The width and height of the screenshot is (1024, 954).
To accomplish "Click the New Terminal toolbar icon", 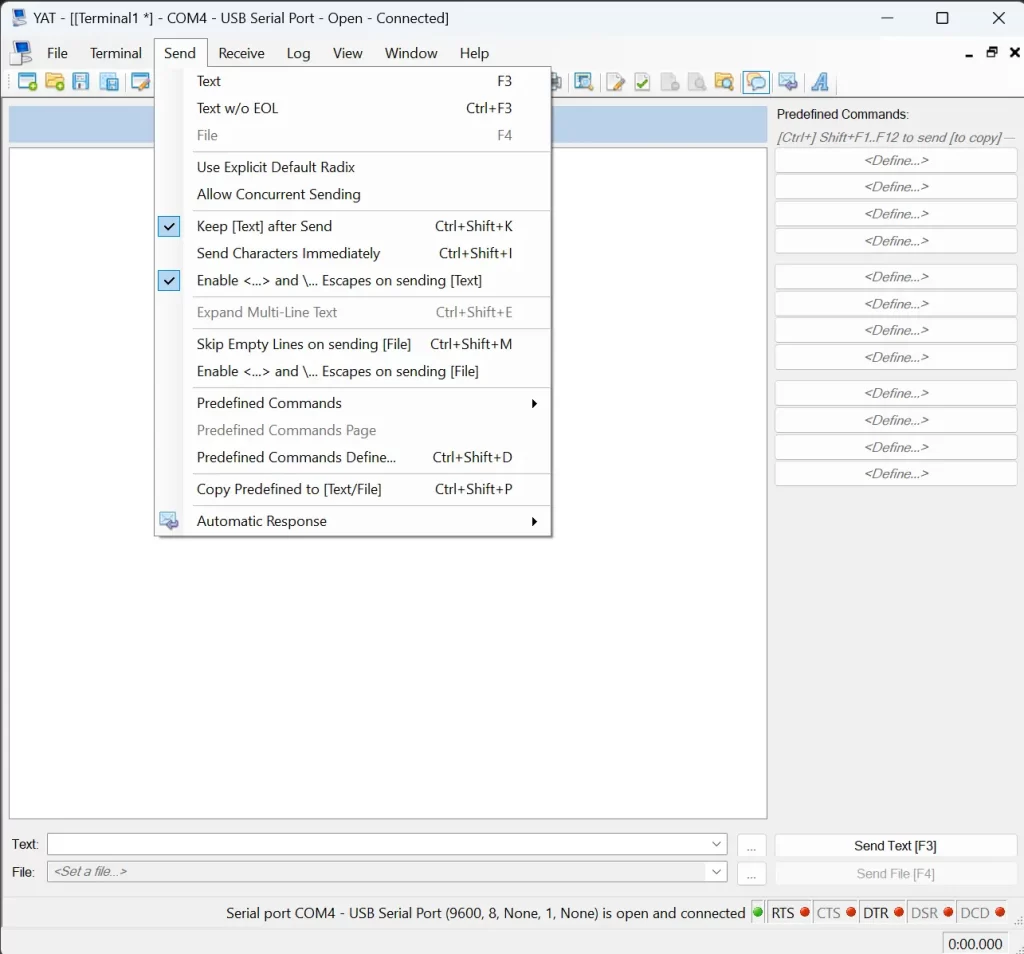I will click(27, 82).
